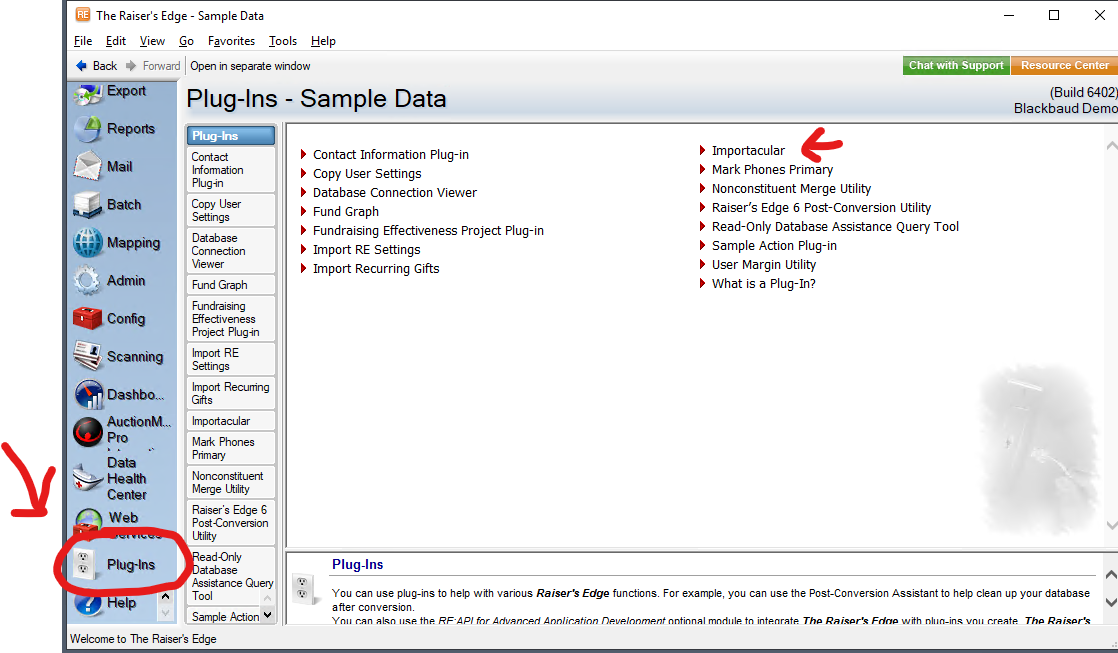Open the Mail envelope icon

(x=88, y=167)
